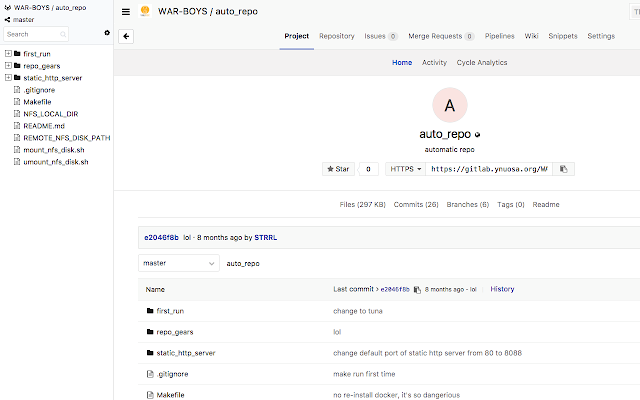640x400 pixels.
Task: Click the star count 0 button
Action: point(368,169)
